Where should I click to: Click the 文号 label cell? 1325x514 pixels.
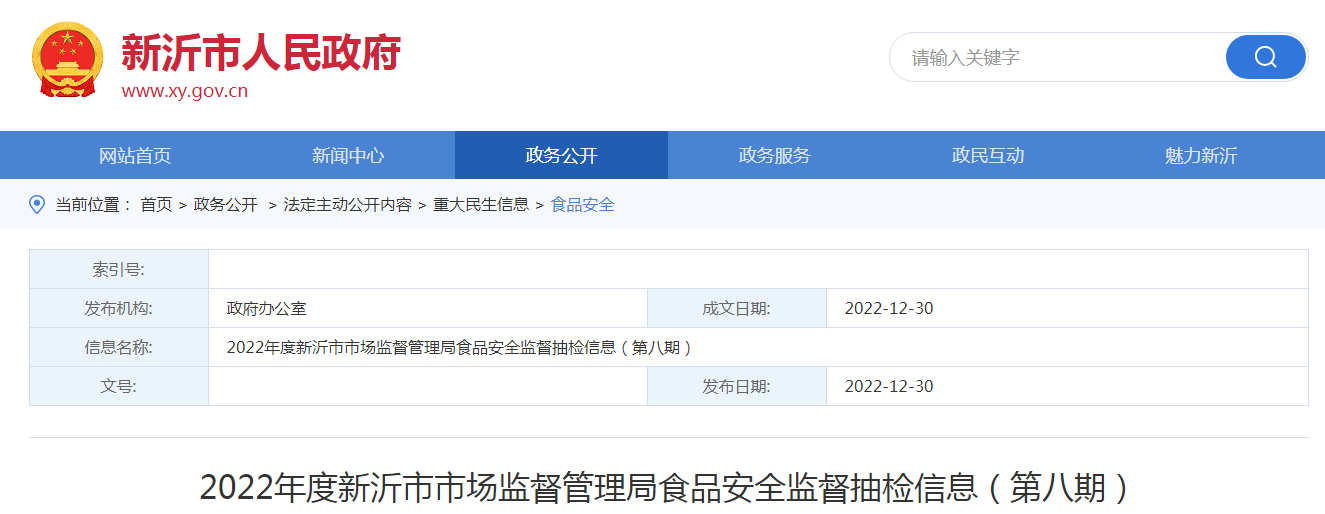tap(119, 386)
